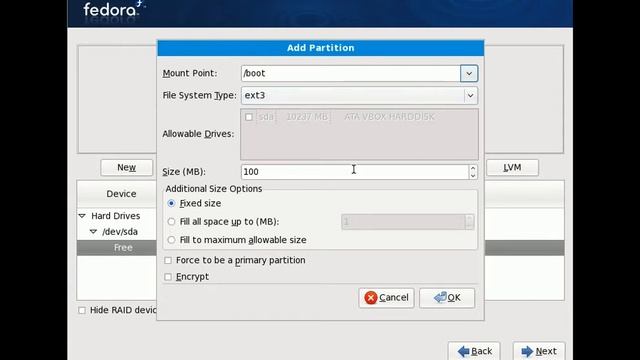Click the /dev/sda label in the tree

[x=120, y=231]
